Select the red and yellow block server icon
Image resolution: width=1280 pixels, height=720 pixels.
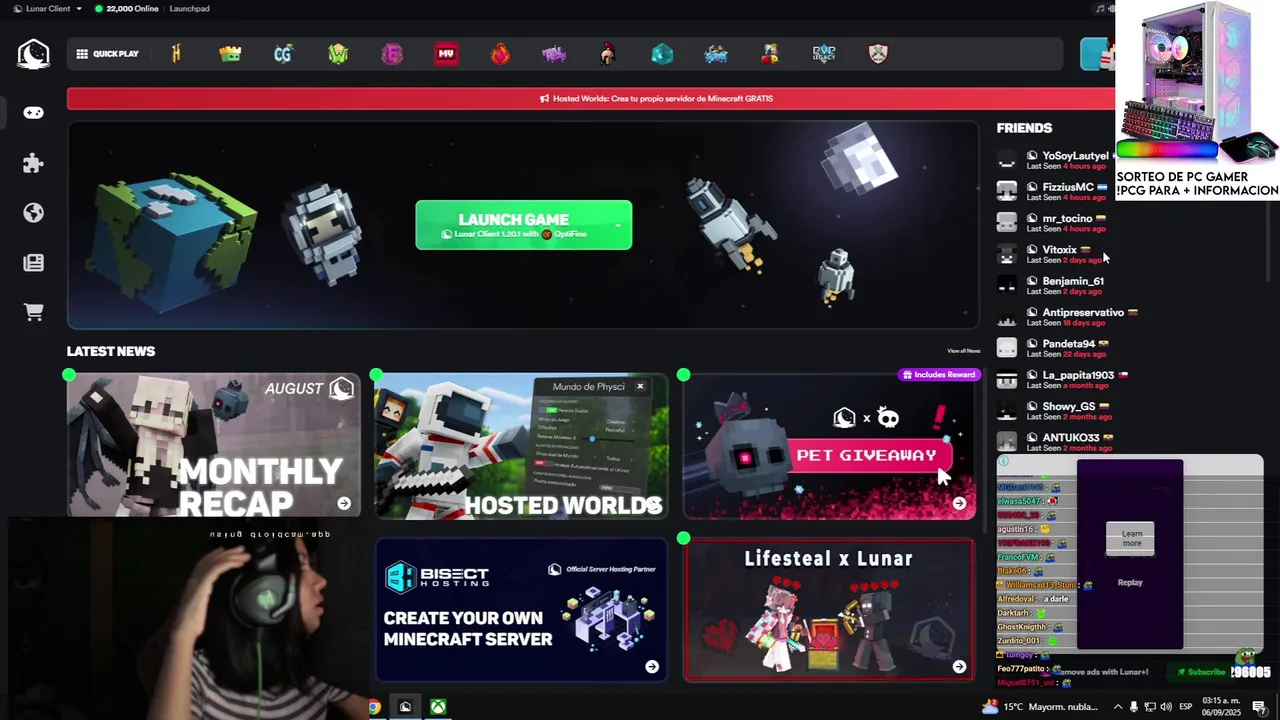click(770, 54)
